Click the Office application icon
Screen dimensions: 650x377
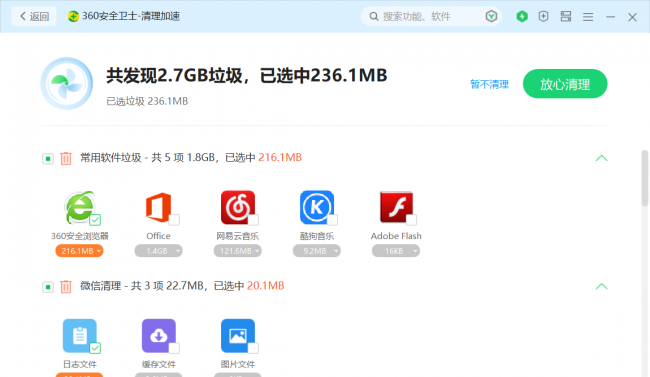(x=158, y=207)
